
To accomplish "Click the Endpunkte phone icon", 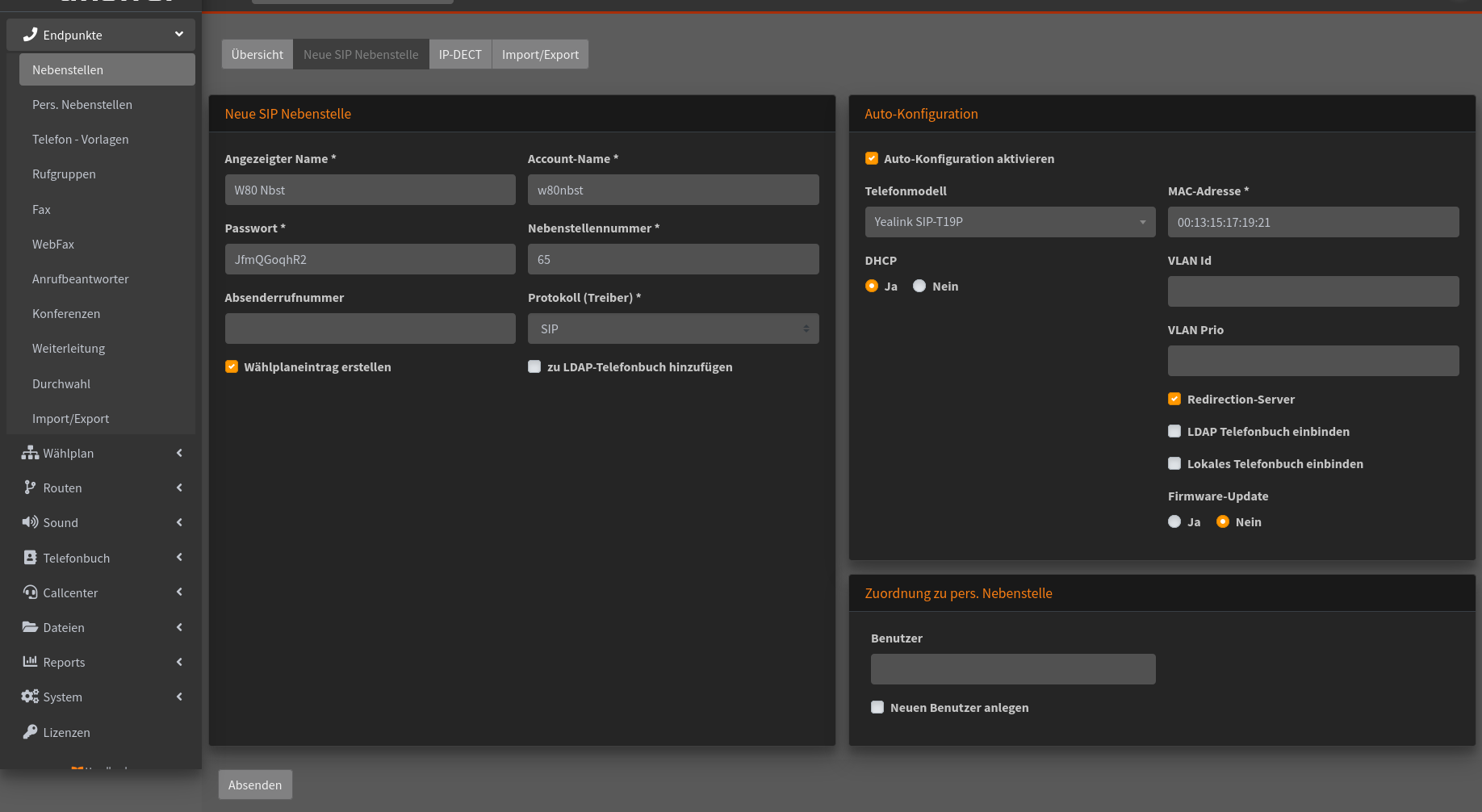I will (x=30, y=35).
